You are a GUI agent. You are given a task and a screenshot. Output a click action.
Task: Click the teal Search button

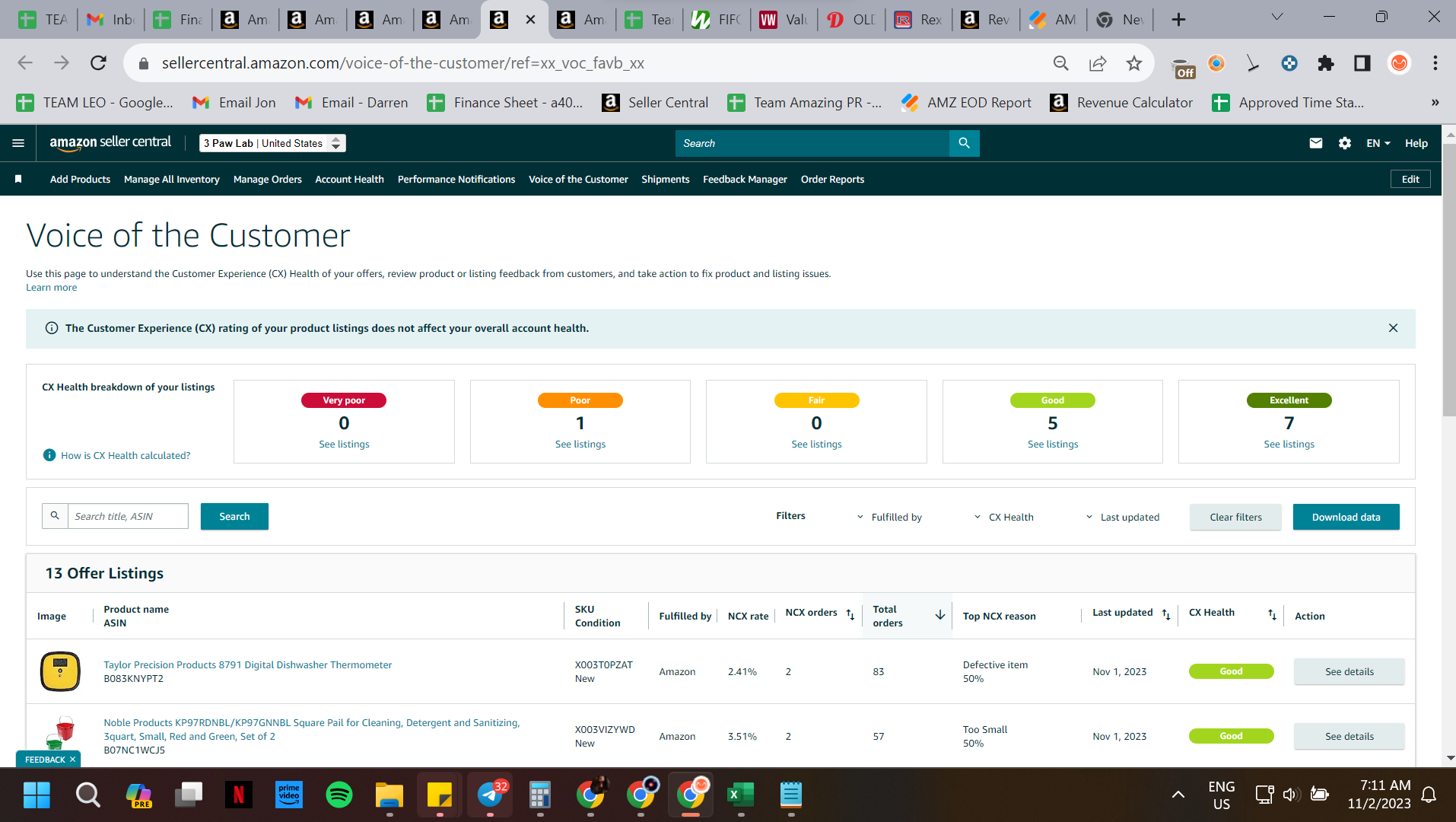(x=234, y=516)
